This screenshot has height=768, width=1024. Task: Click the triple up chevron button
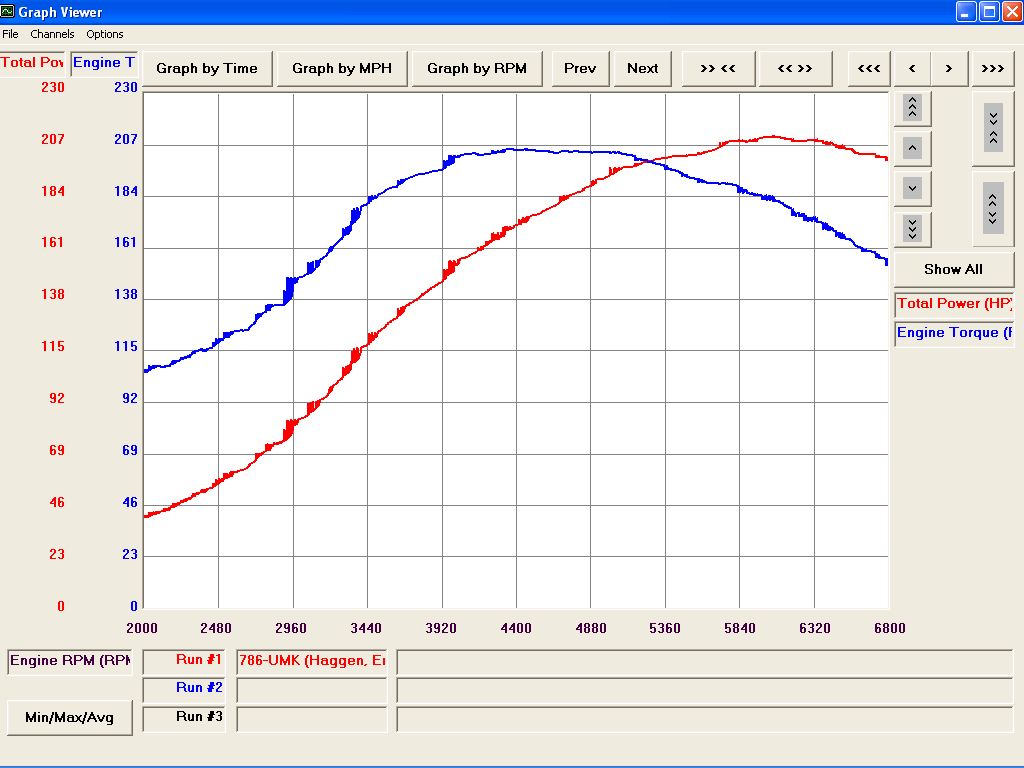(912, 107)
